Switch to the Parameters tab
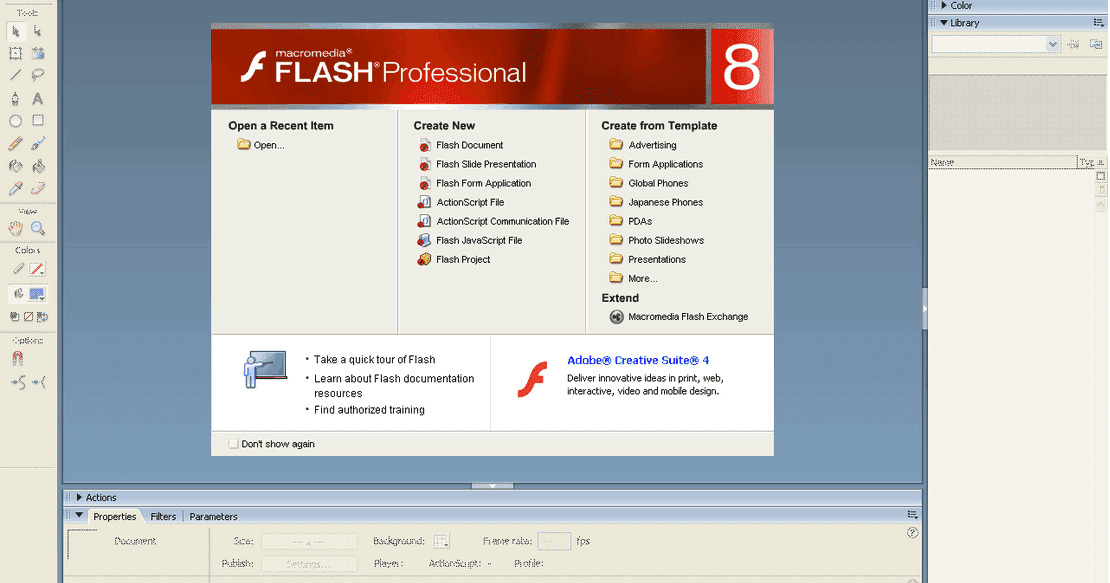1110x583 pixels. (x=213, y=516)
